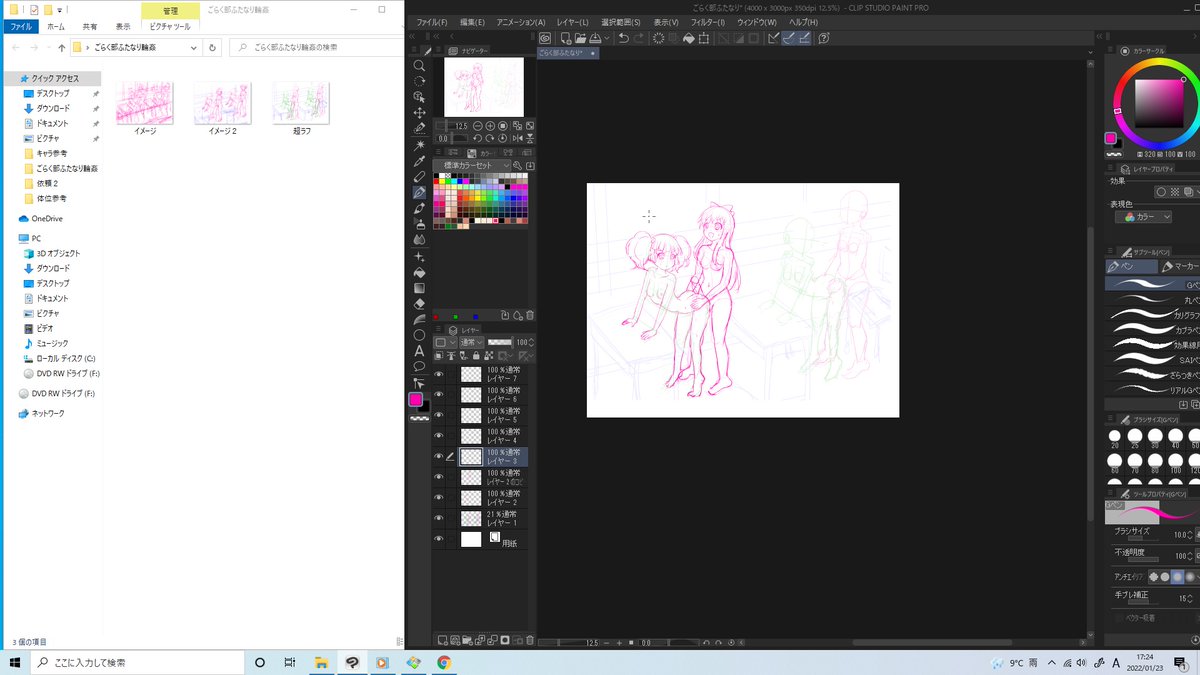Image resolution: width=1200 pixels, height=675 pixels.
Task: Click the help question mark icon
Action: point(825,38)
